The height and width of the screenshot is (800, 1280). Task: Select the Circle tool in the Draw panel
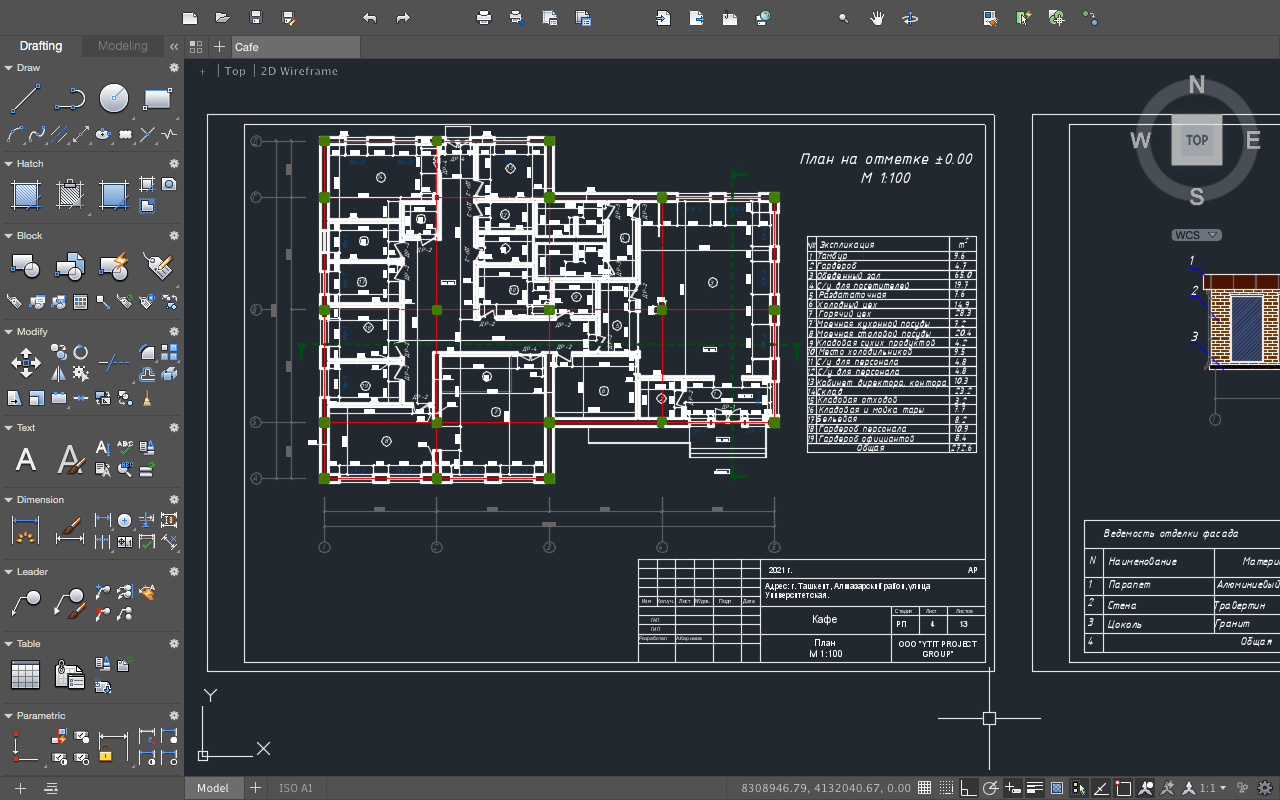pos(112,99)
